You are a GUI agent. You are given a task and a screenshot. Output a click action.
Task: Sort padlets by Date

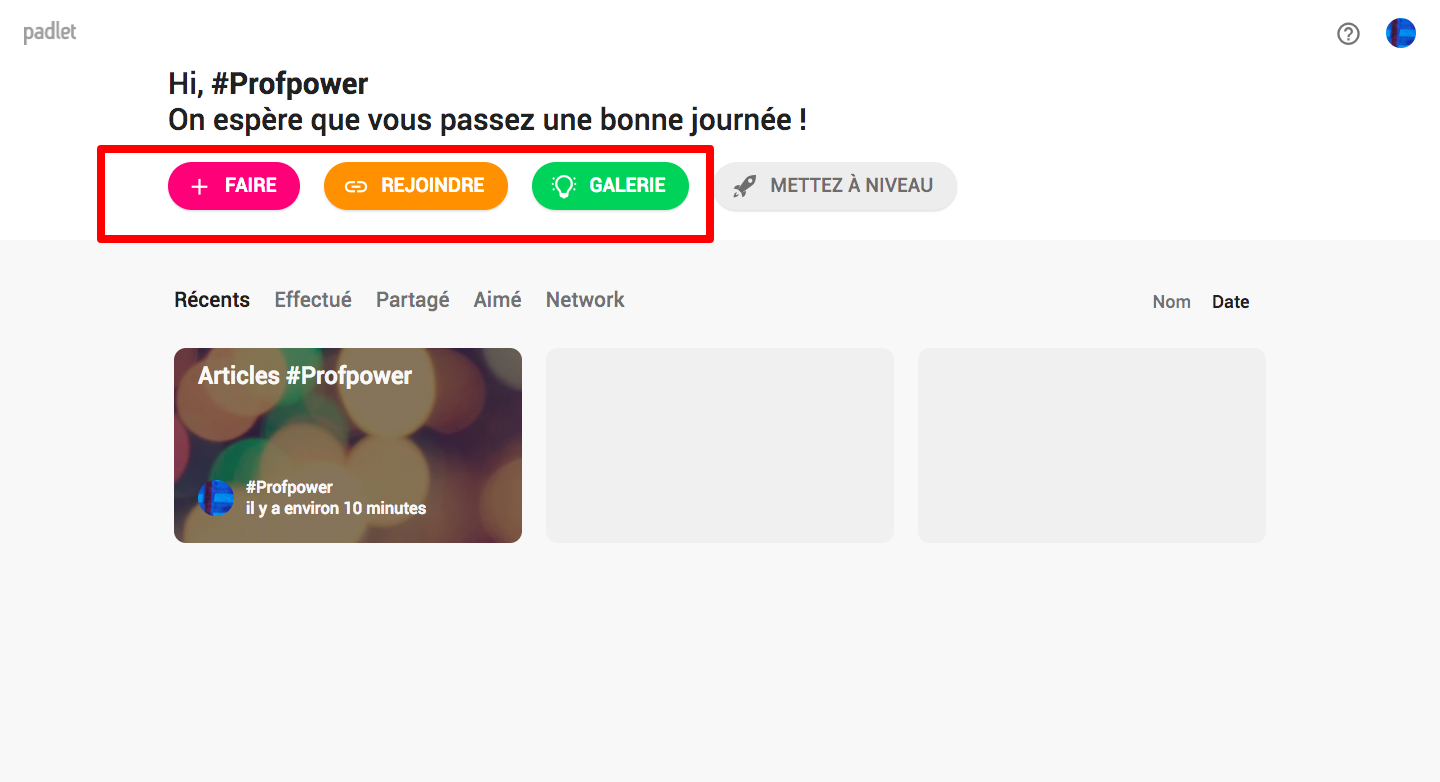point(1230,302)
